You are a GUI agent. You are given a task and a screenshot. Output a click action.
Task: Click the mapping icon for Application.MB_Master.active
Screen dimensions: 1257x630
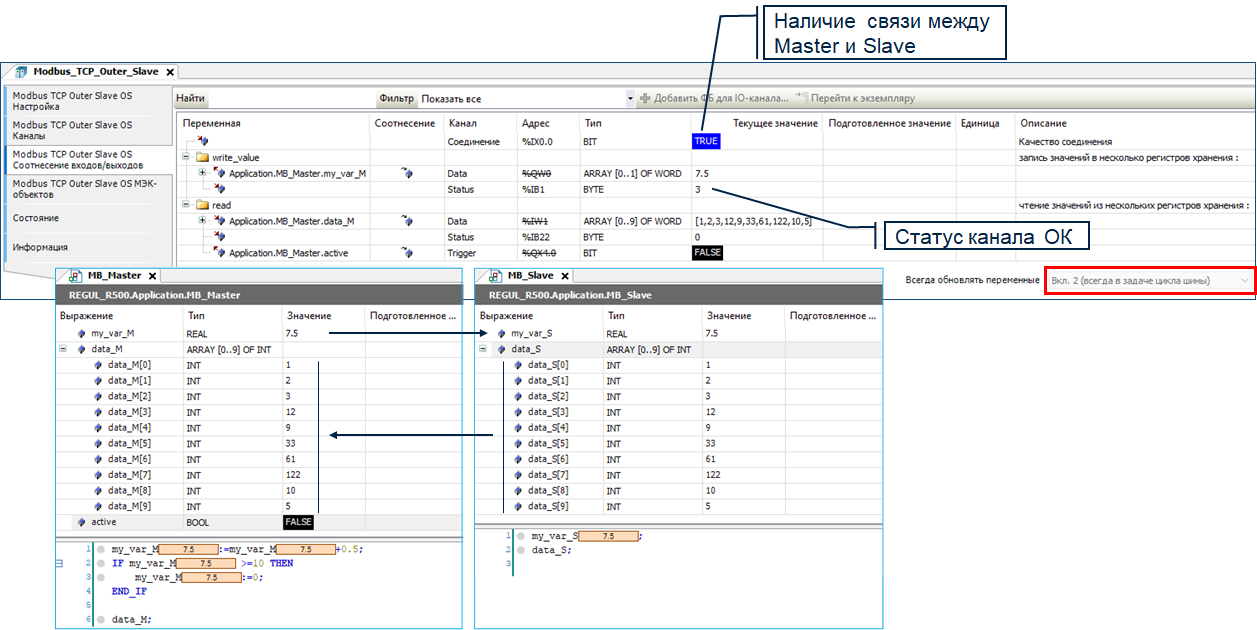[407, 253]
